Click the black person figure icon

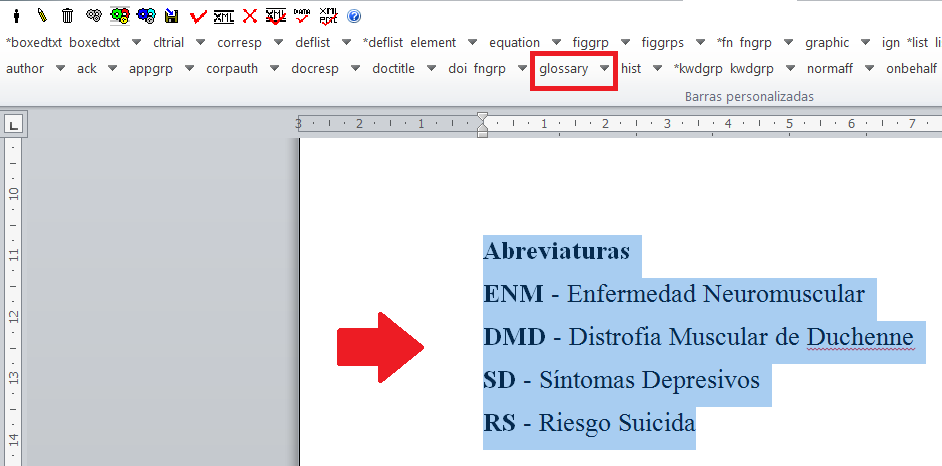pyautogui.click(x=16, y=16)
